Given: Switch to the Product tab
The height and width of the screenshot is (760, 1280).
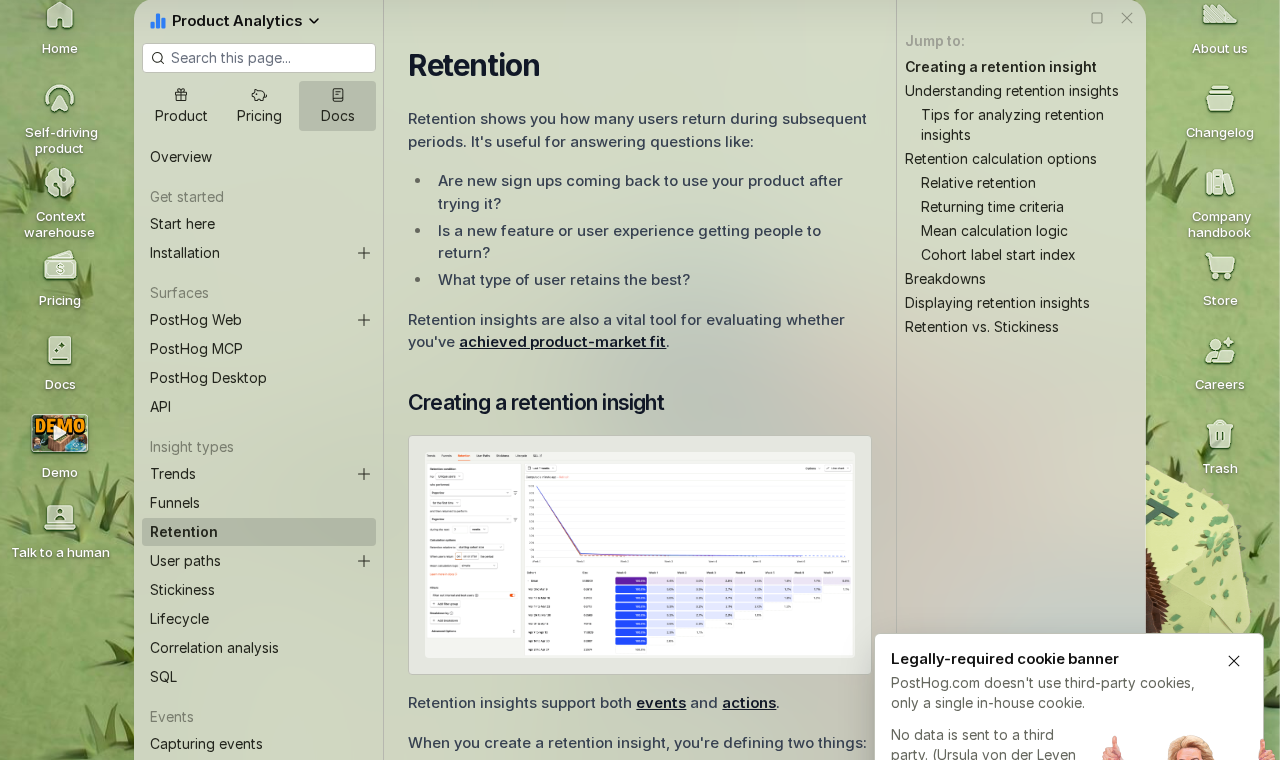Looking at the screenshot, I should coord(181,106).
